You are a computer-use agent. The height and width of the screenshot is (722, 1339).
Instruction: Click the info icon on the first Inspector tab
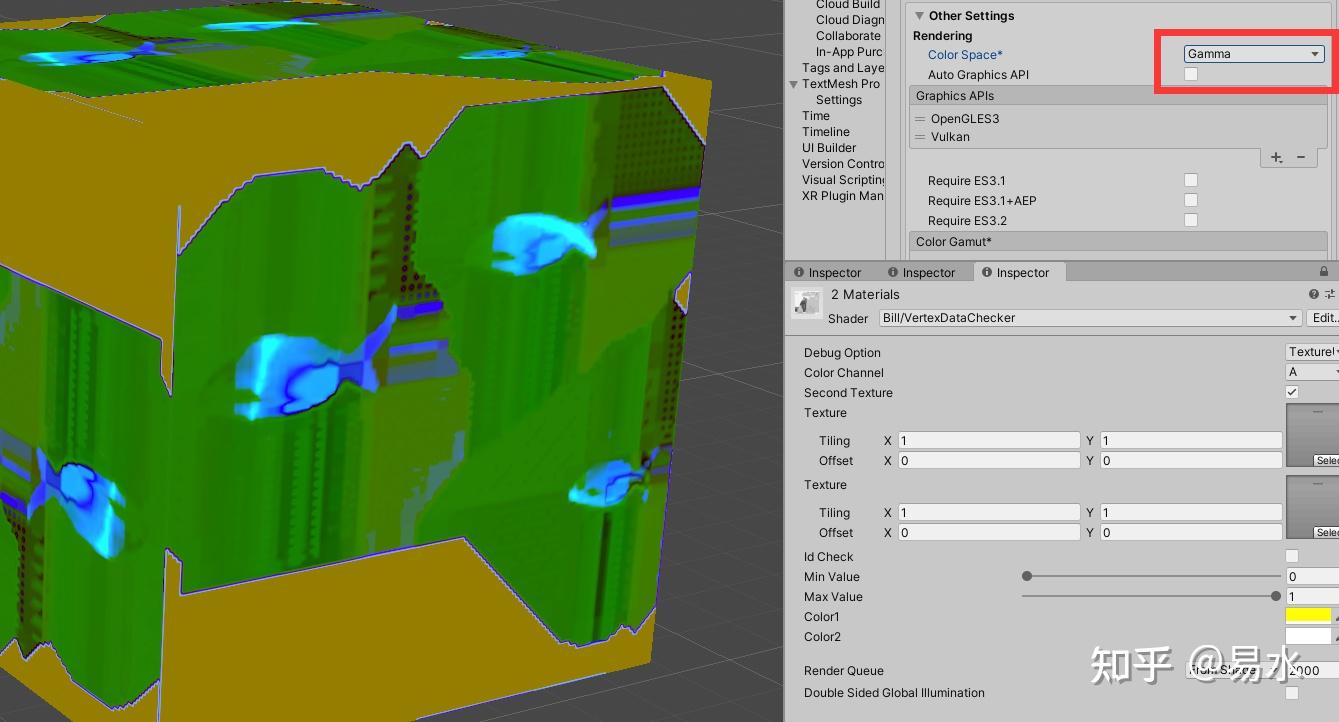tap(799, 271)
